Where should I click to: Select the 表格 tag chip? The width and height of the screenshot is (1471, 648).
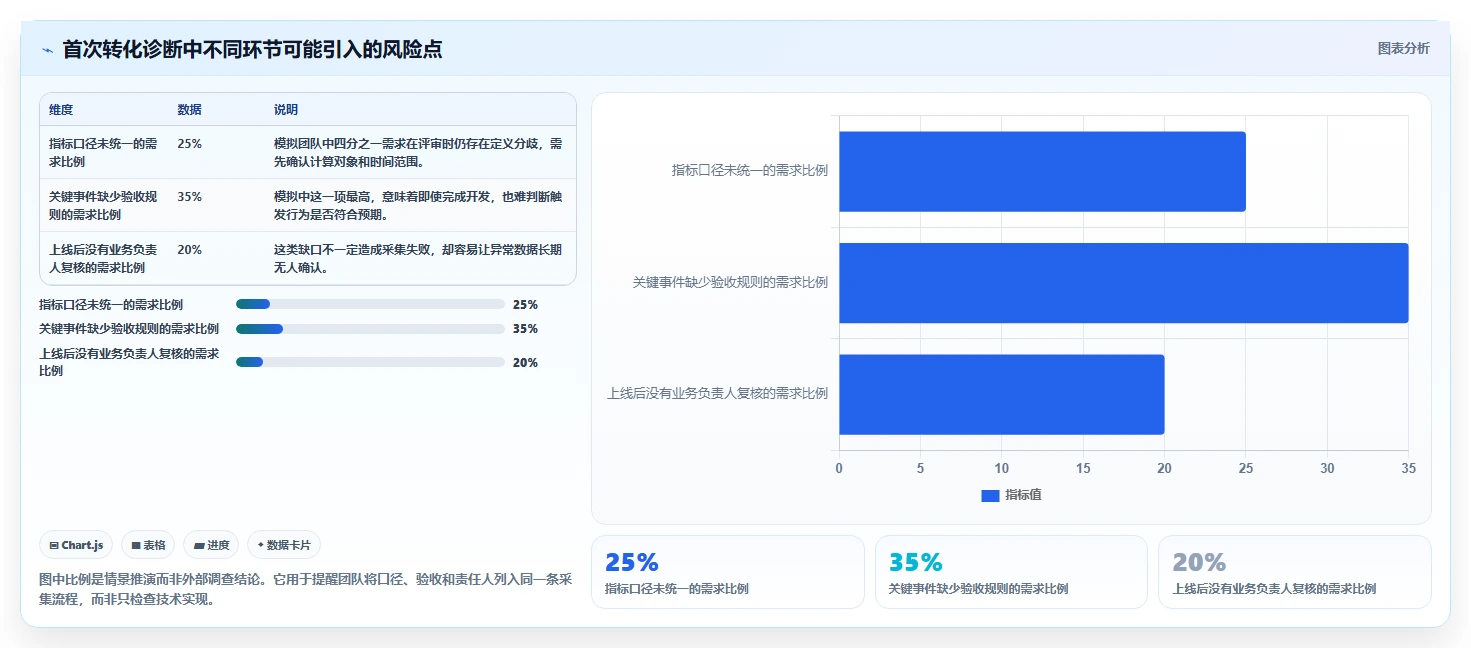148,545
